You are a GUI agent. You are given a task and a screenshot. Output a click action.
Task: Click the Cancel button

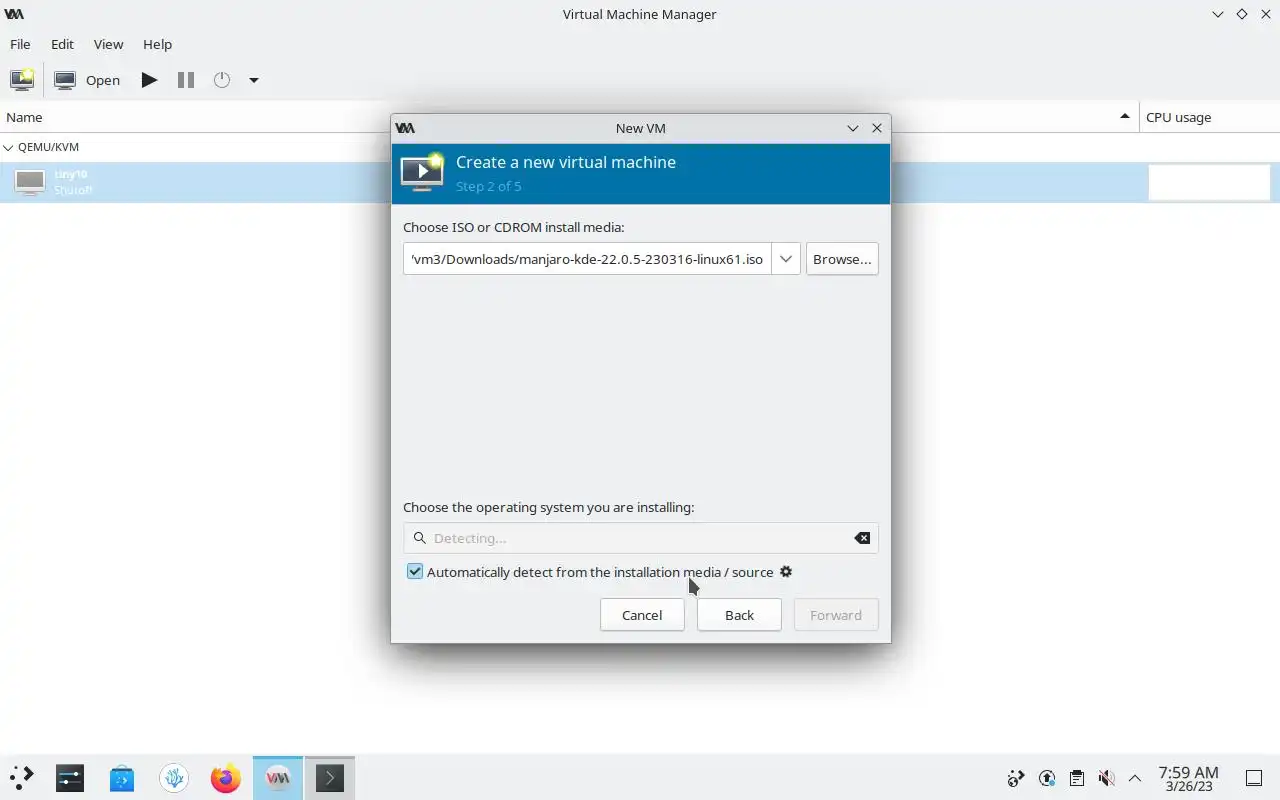click(642, 615)
